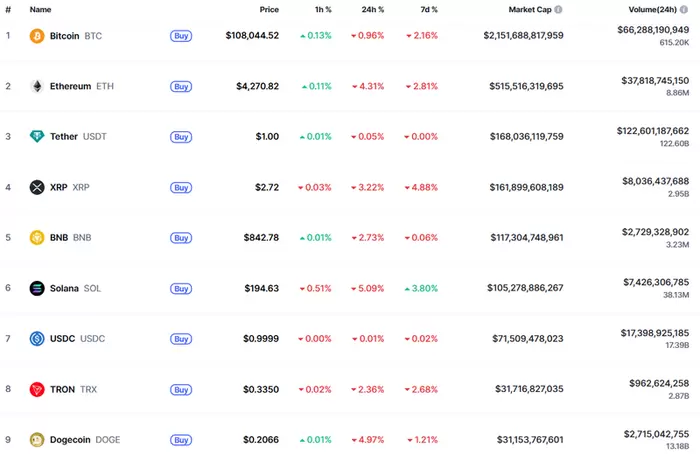Click the TRON logo icon
Viewport: 700px width, 454px height.
37,389
